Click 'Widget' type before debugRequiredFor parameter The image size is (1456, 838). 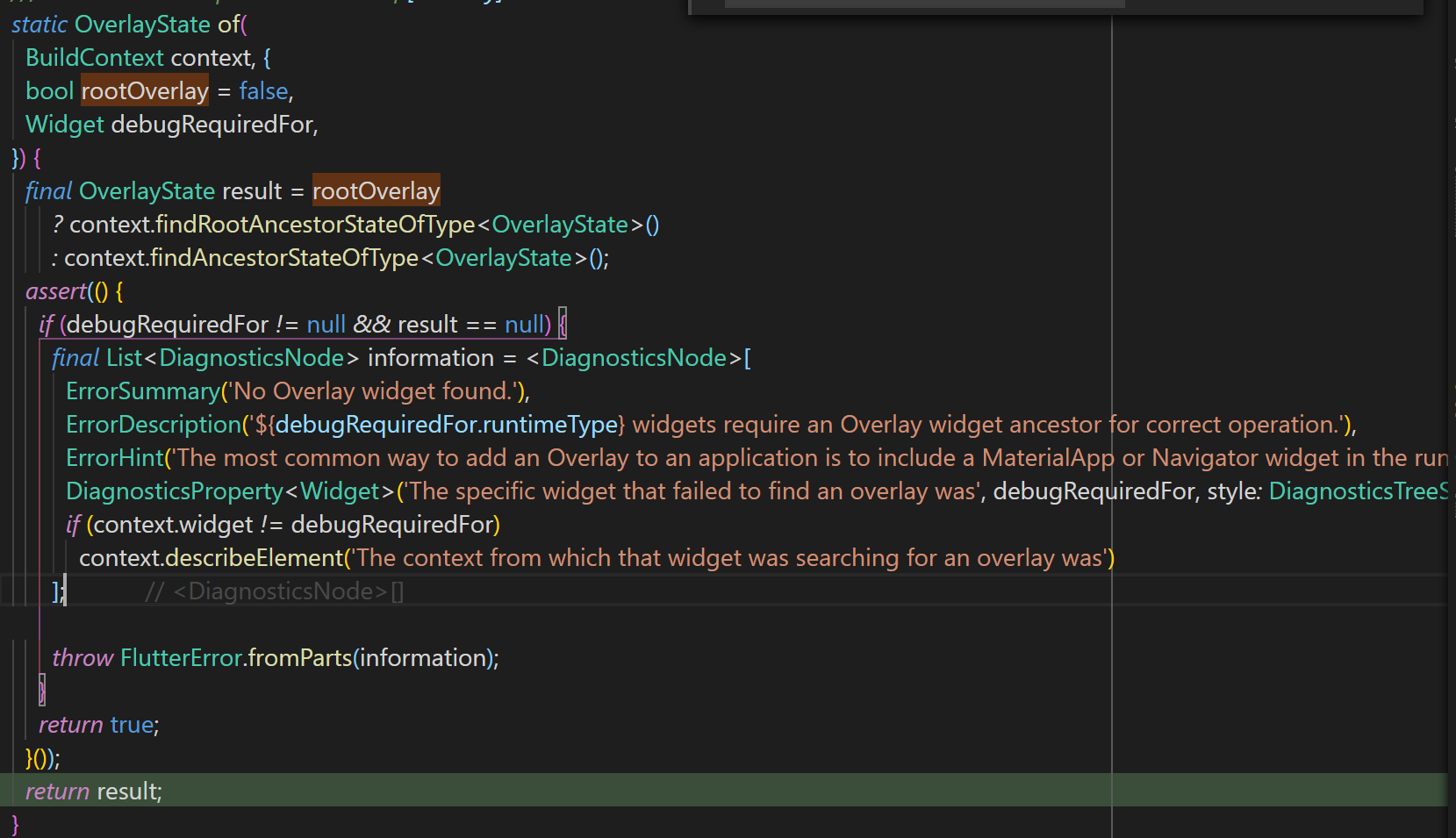[x=65, y=125]
